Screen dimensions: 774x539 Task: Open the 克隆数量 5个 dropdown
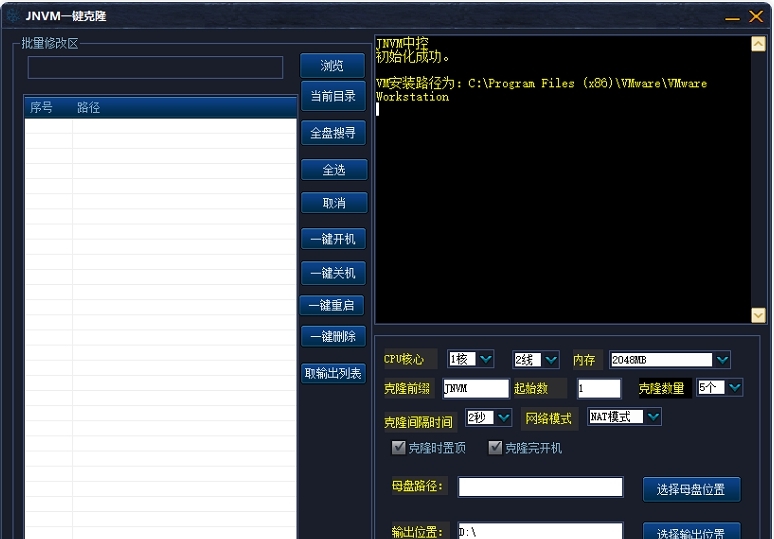click(735, 387)
